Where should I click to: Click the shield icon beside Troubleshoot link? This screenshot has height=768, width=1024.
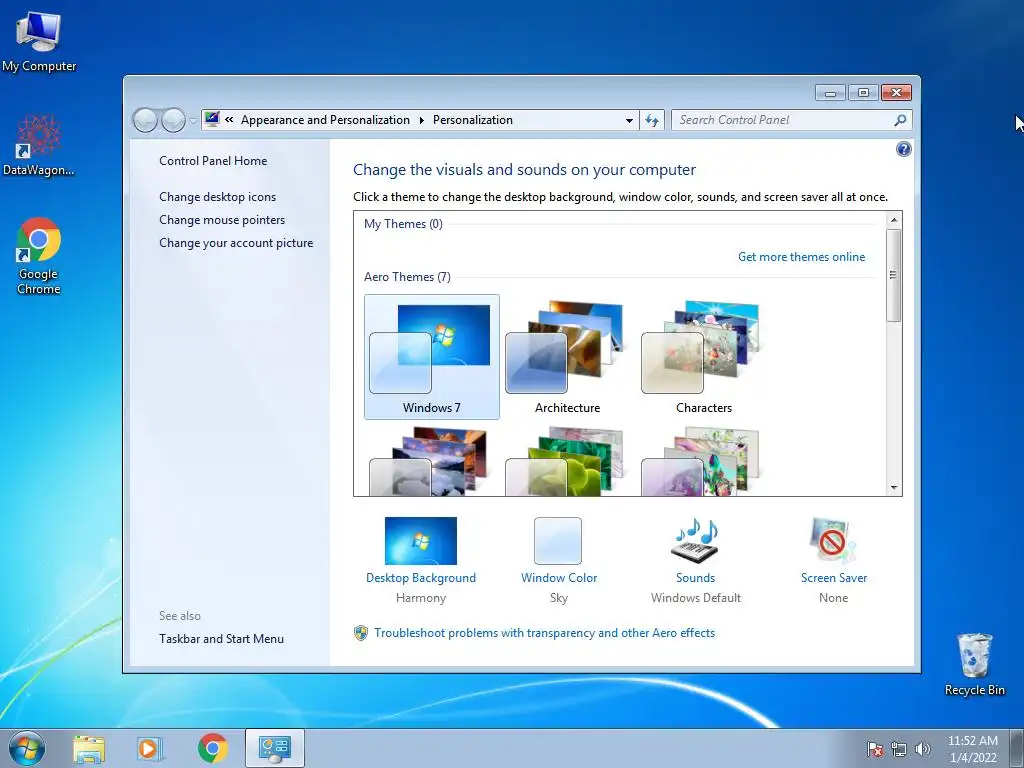[360, 633]
